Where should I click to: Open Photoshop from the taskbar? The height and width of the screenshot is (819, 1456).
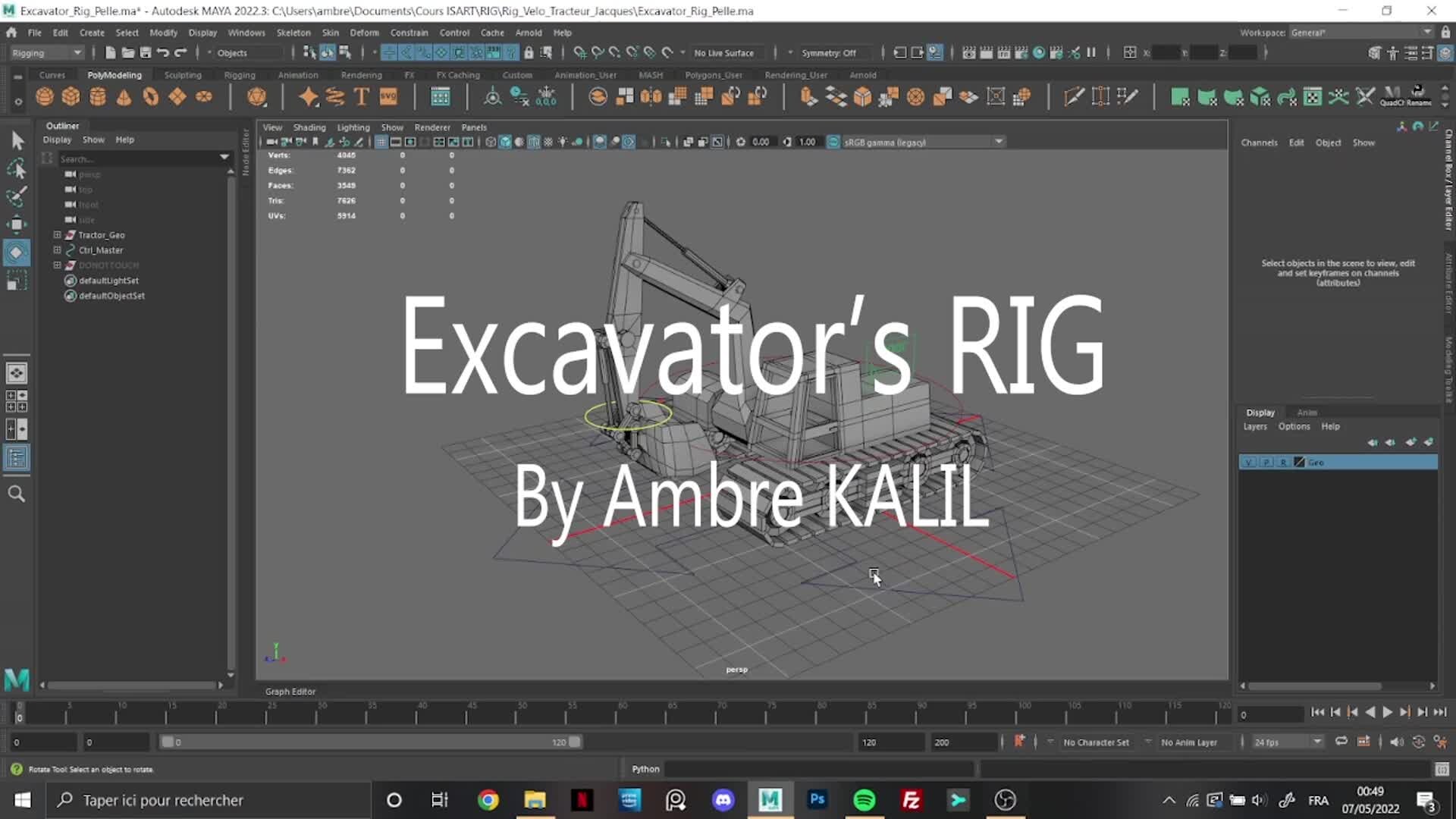(x=817, y=800)
